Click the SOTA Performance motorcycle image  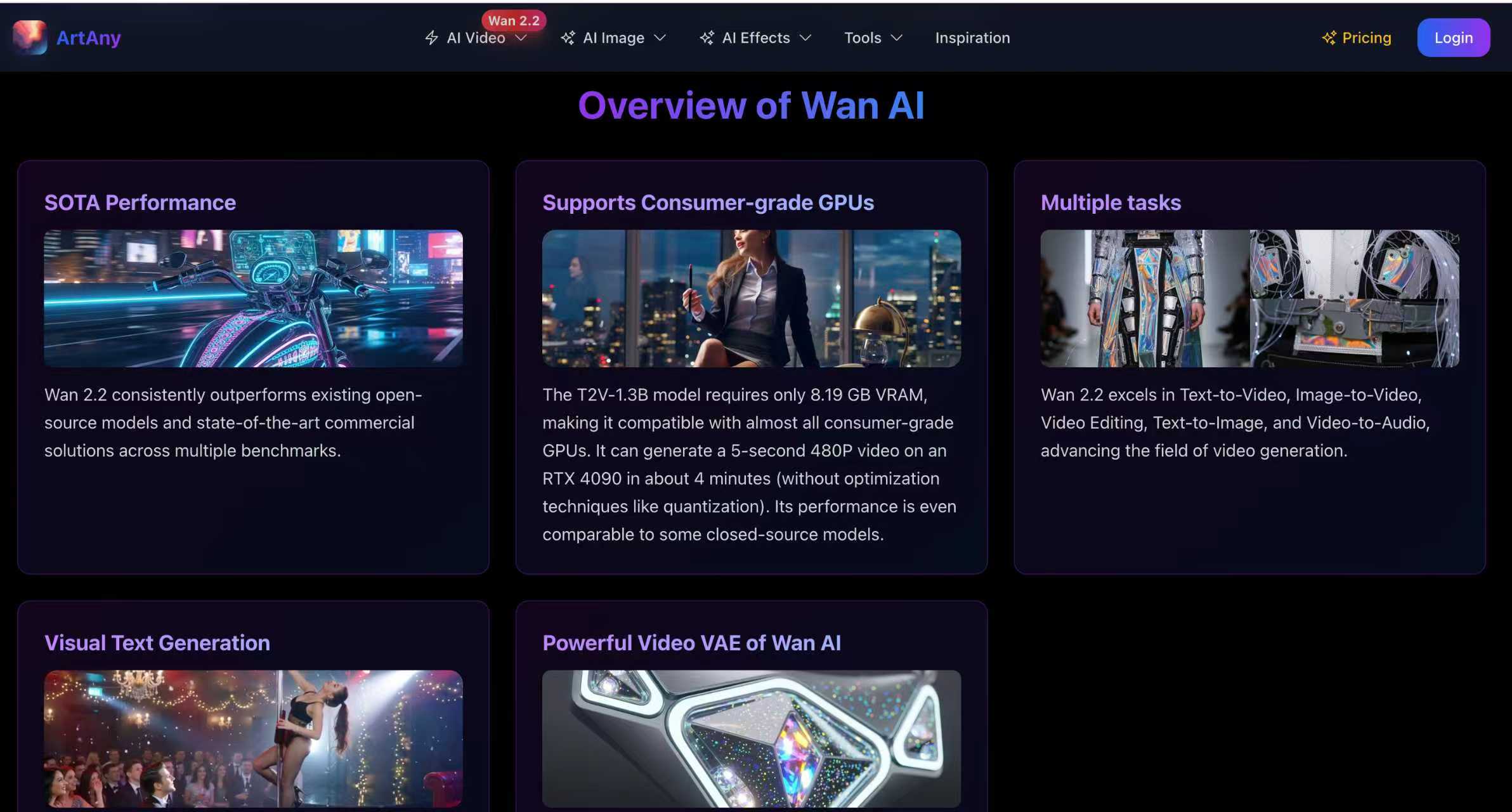coord(254,298)
